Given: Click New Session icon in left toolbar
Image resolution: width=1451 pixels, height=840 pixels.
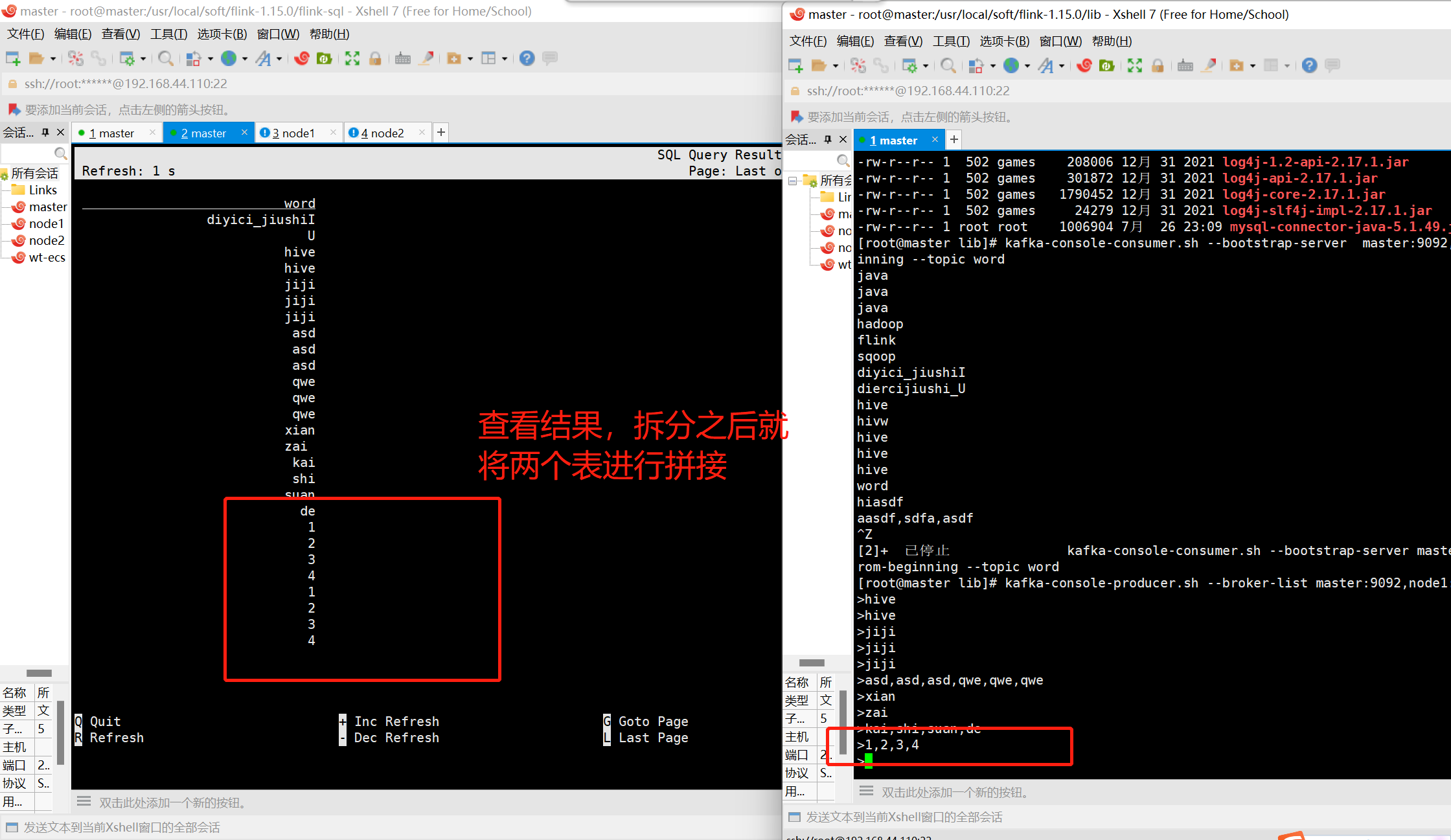Looking at the screenshot, I should (x=13, y=58).
